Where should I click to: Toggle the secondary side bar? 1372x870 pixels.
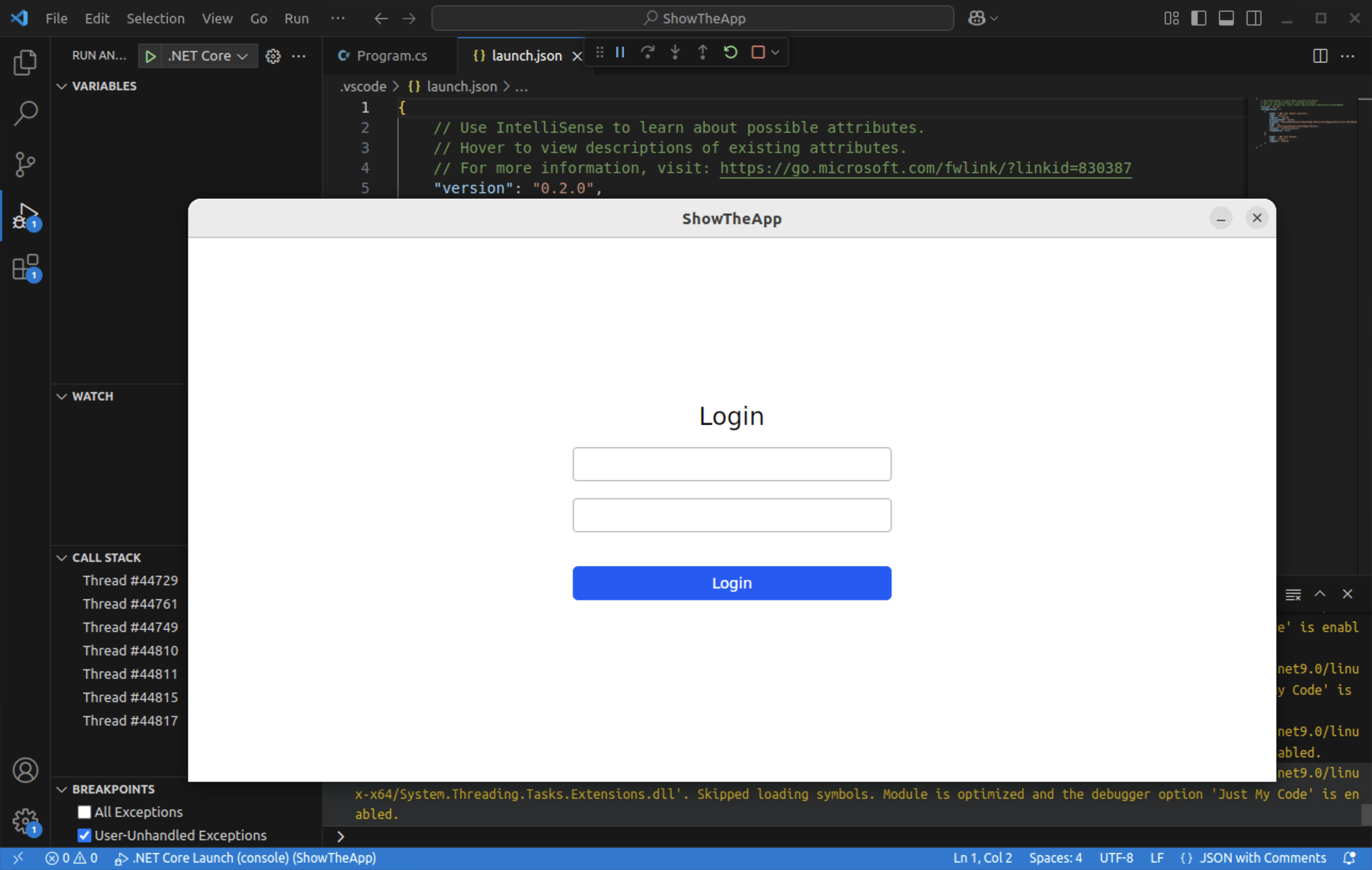coord(1254,18)
